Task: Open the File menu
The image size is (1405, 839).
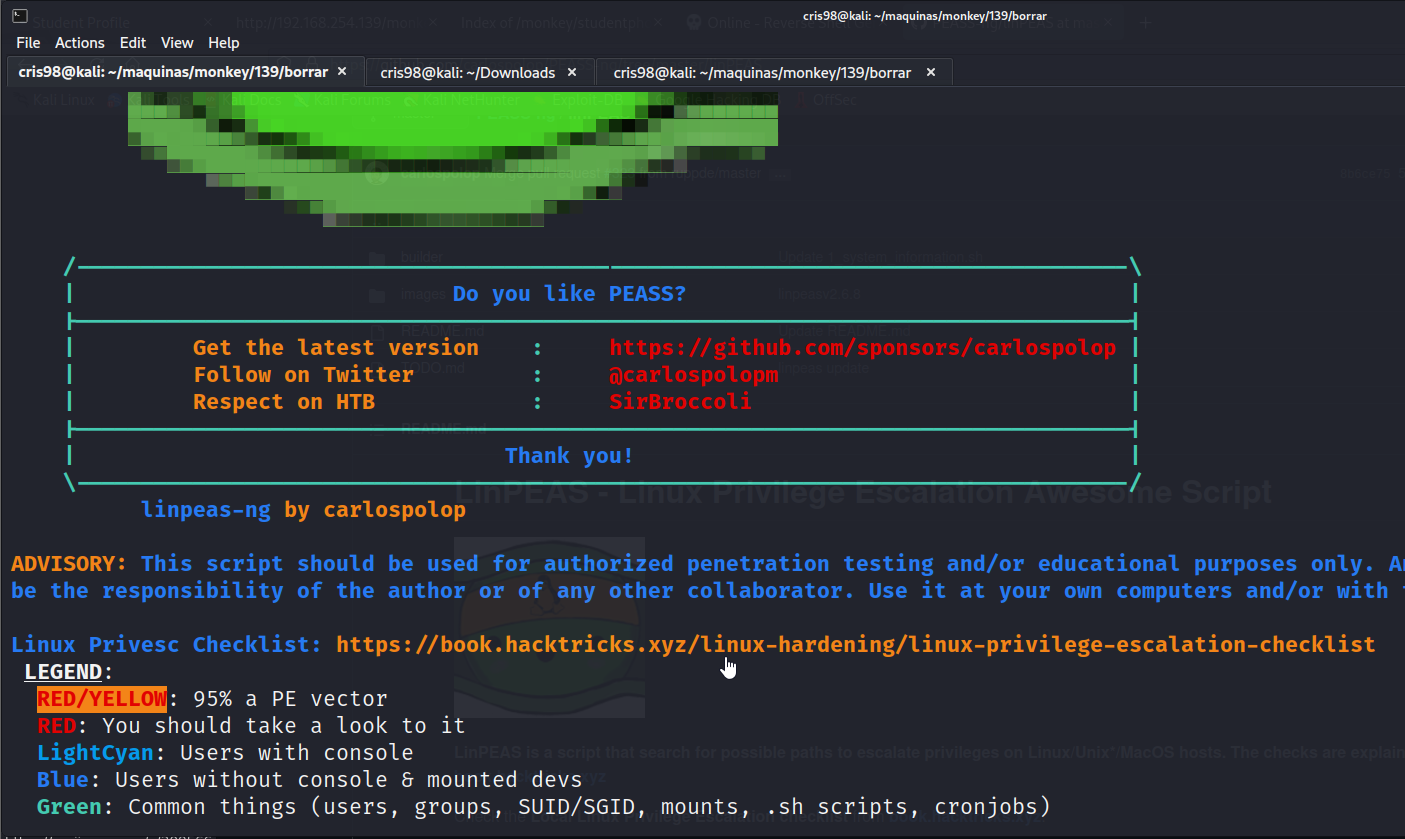Action: (28, 42)
